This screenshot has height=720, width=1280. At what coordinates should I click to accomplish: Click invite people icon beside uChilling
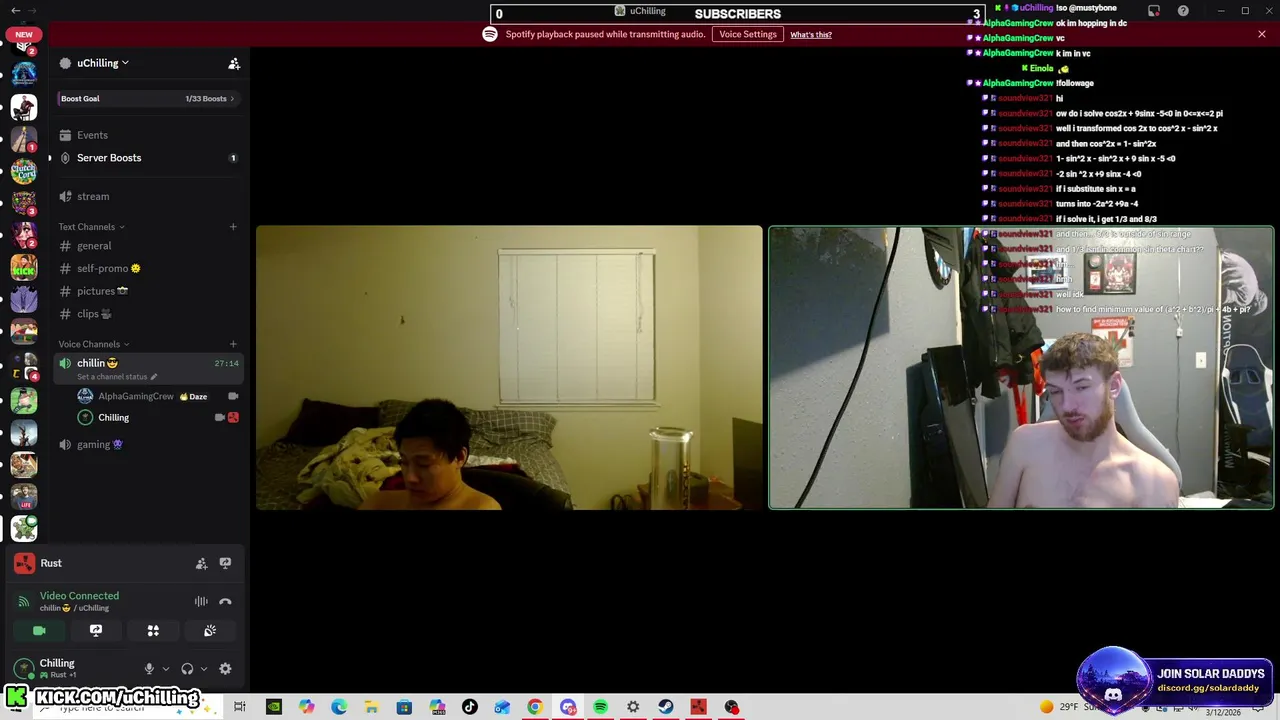coord(234,63)
